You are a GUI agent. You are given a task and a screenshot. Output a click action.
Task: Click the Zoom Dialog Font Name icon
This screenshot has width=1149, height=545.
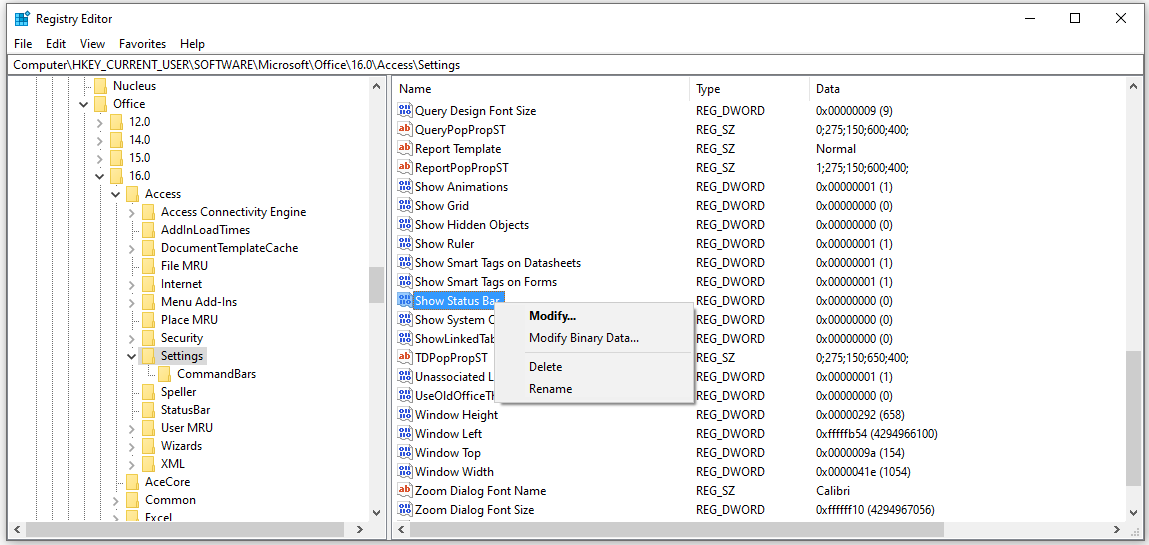pos(405,491)
